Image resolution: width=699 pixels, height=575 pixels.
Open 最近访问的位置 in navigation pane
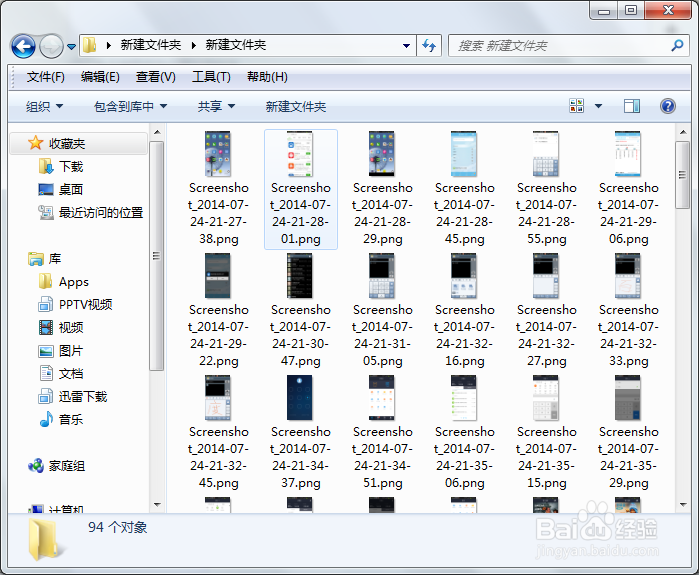90,213
